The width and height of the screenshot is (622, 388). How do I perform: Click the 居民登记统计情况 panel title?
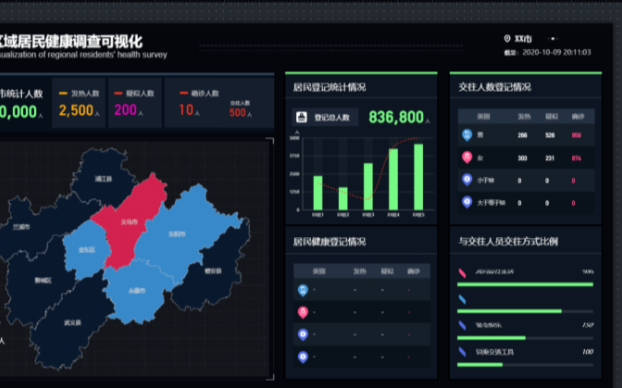330,87
